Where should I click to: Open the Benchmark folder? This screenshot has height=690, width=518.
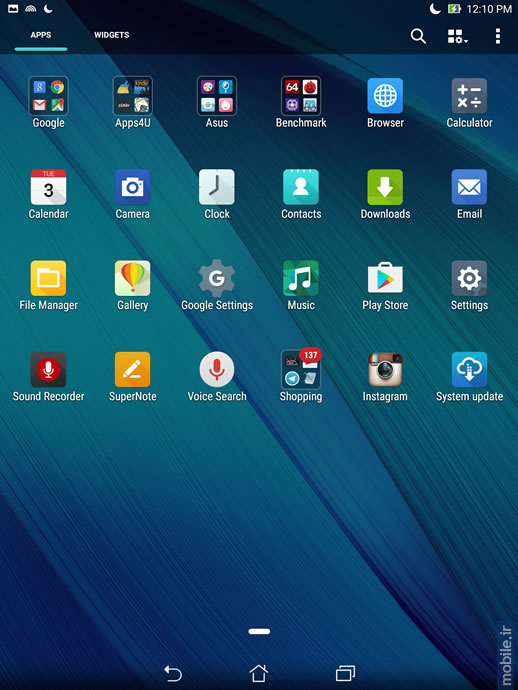pos(301,96)
